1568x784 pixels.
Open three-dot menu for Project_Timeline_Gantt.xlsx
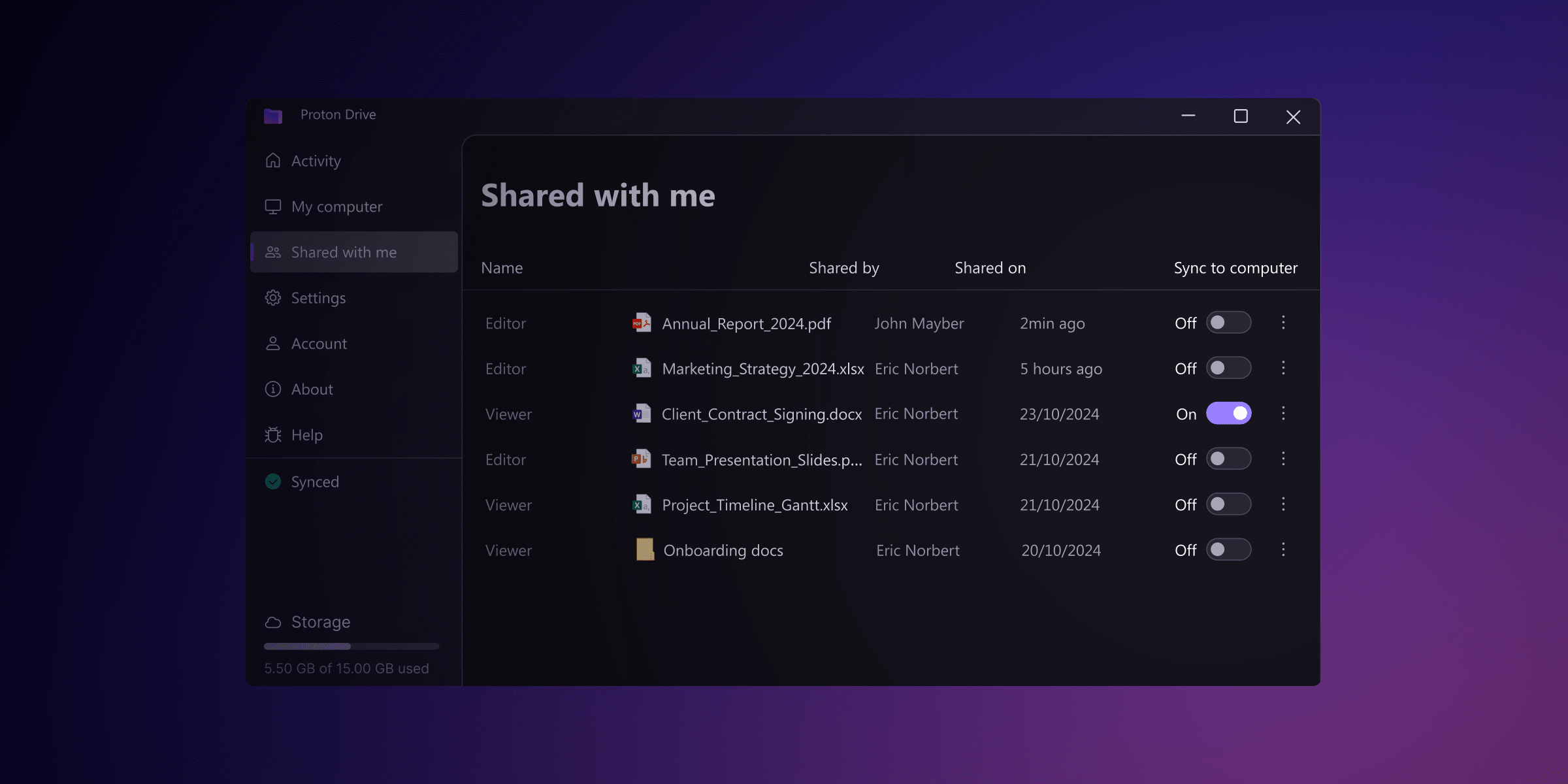tap(1283, 504)
